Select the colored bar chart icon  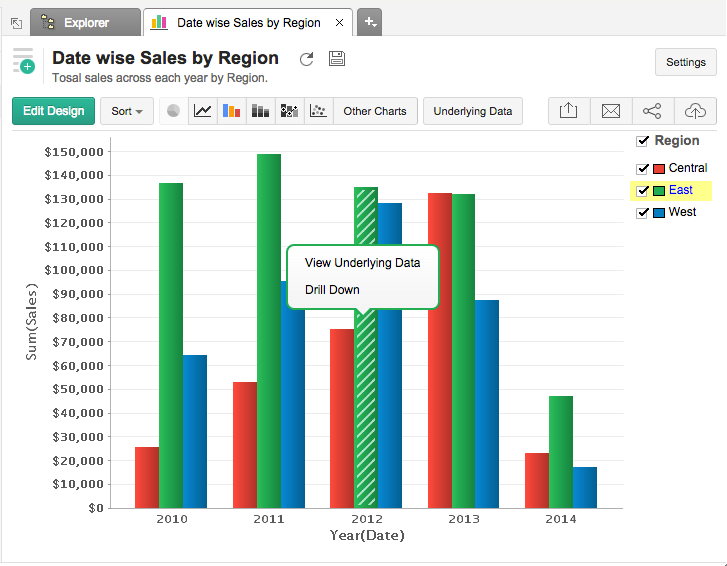tap(231, 111)
